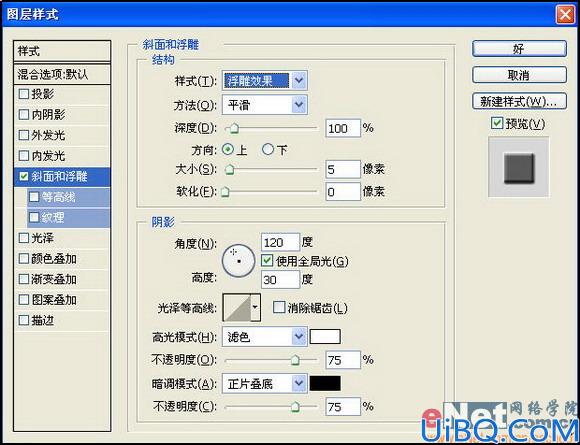
Task: Click the shadow 不透明度(C) slider handle
Action: [295, 407]
